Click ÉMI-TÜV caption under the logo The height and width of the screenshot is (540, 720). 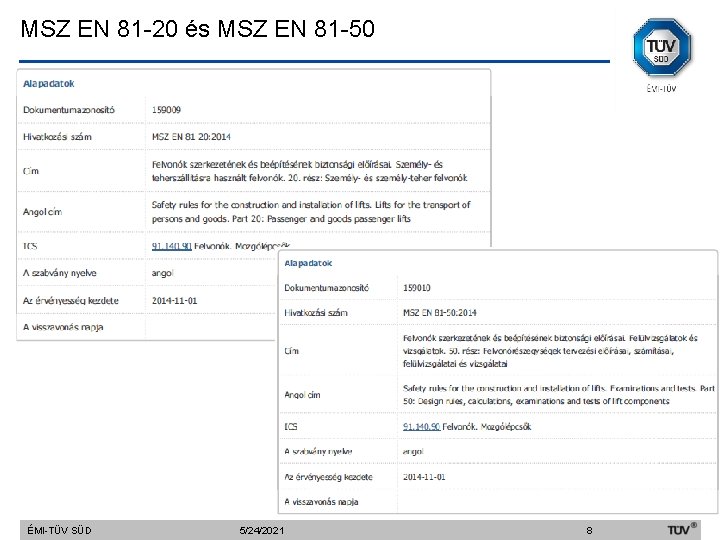click(x=661, y=89)
